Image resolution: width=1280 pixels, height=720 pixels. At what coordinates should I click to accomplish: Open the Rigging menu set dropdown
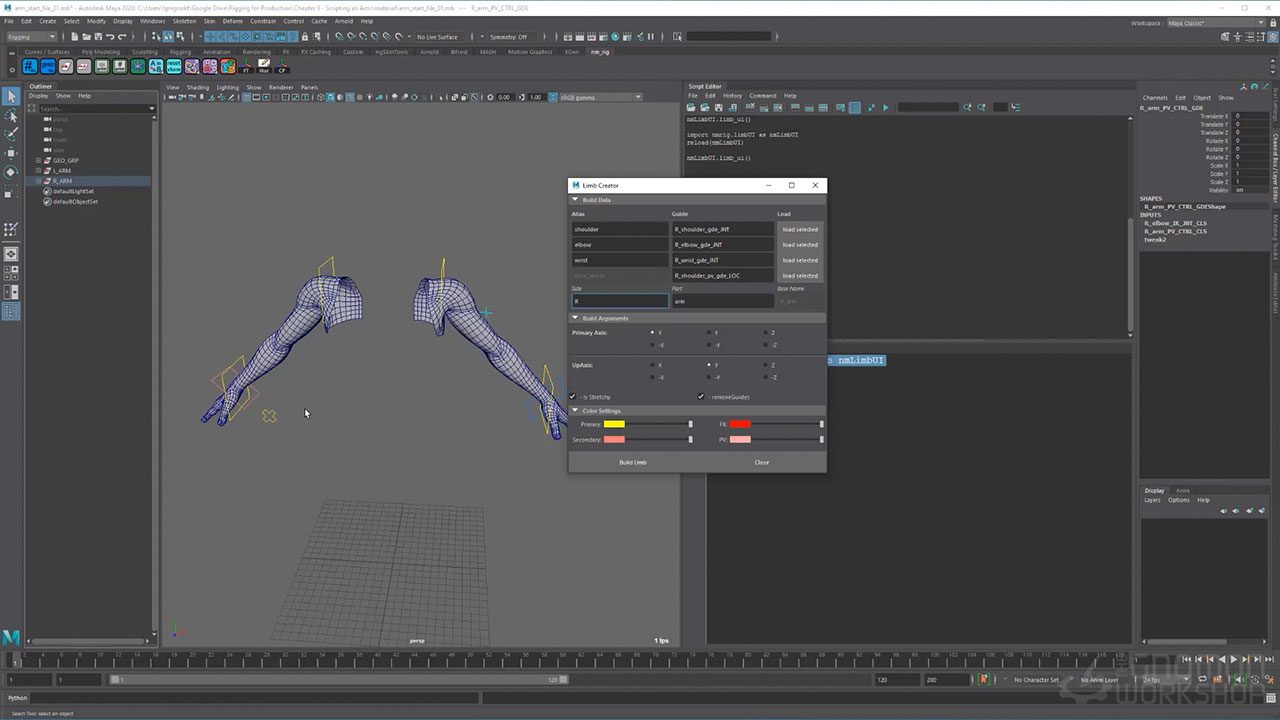[32, 37]
